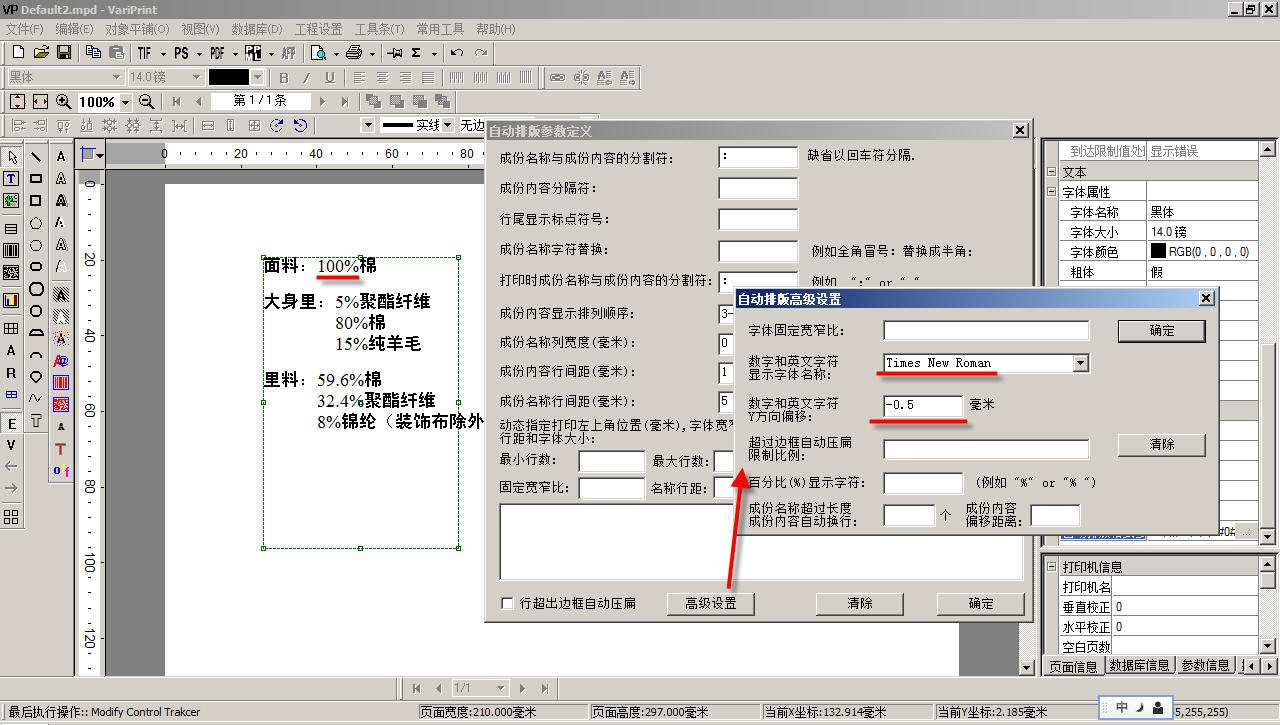Click the 字体固定宽窄比 input field
The image size is (1280, 725).
click(986, 330)
